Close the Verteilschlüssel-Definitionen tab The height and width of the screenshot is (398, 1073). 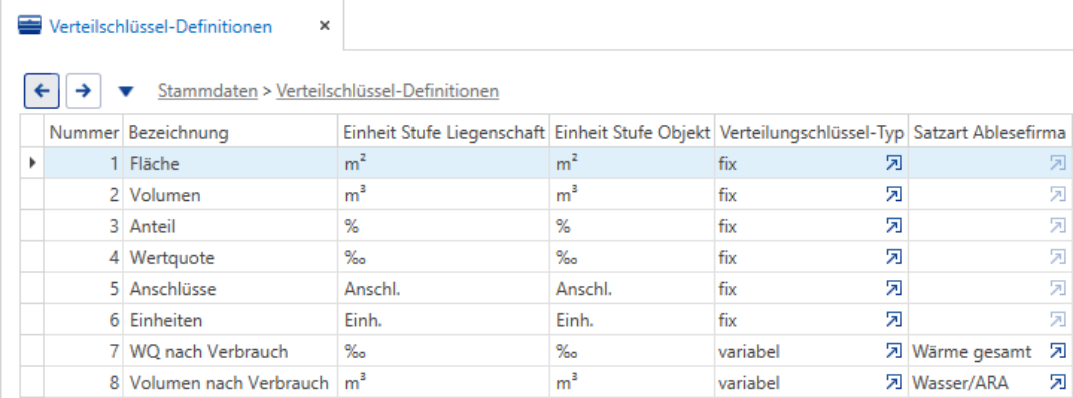pos(325,26)
